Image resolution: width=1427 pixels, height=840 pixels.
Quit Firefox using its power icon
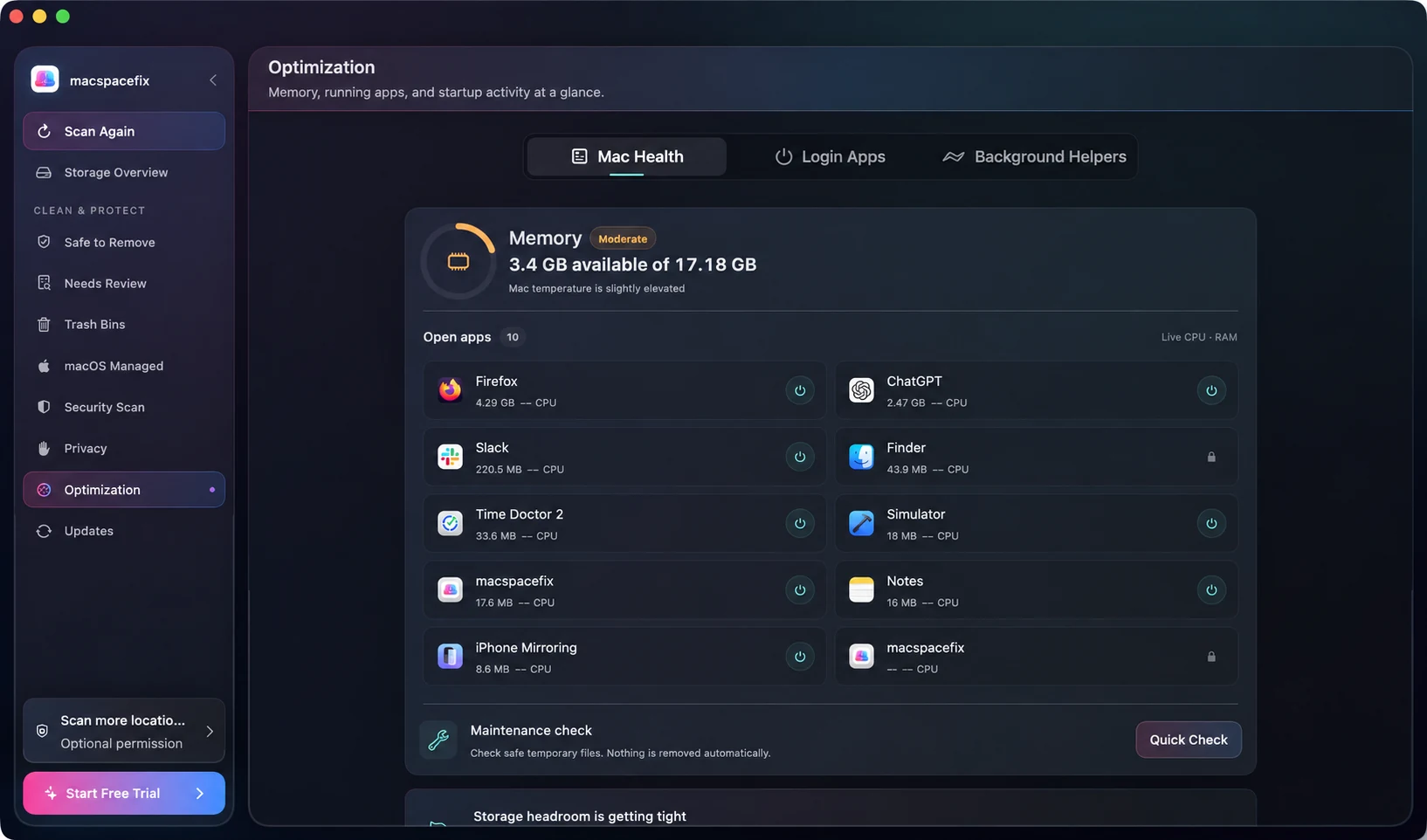pos(800,390)
